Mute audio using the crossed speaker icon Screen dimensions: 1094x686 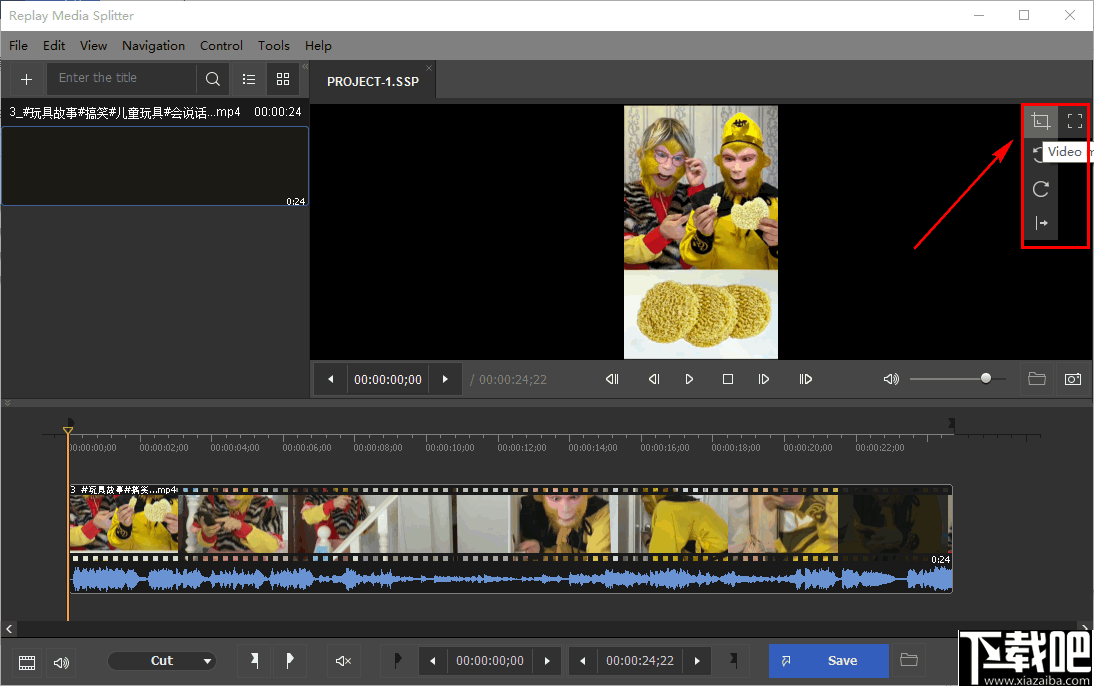coord(343,661)
